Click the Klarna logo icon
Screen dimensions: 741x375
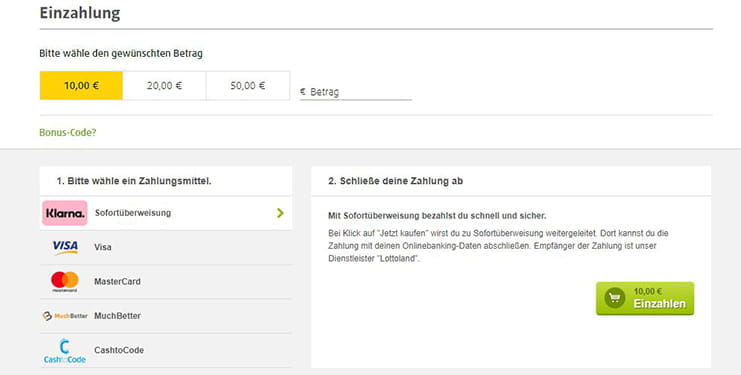pos(65,213)
